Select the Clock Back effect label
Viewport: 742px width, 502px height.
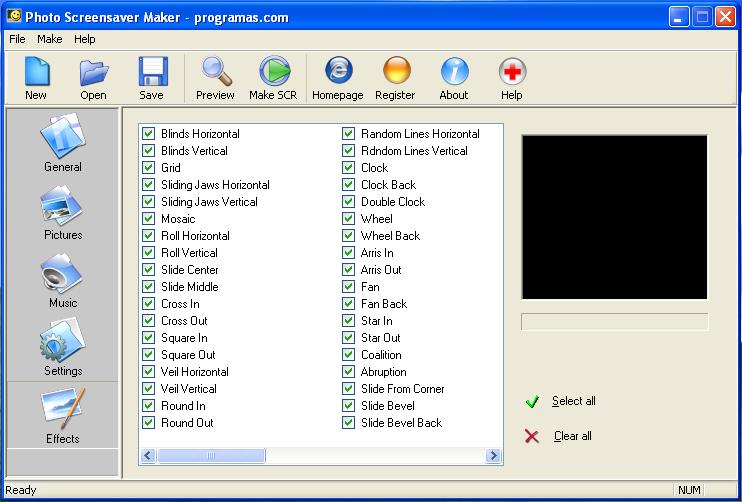tap(389, 185)
